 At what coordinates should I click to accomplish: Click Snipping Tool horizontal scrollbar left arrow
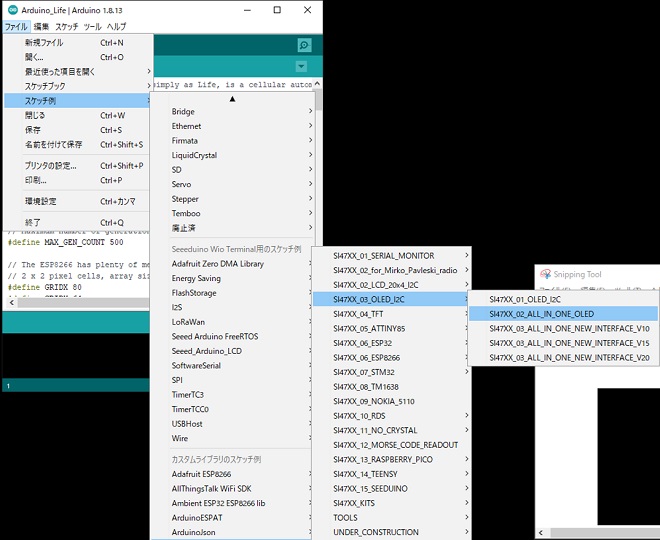point(541,532)
